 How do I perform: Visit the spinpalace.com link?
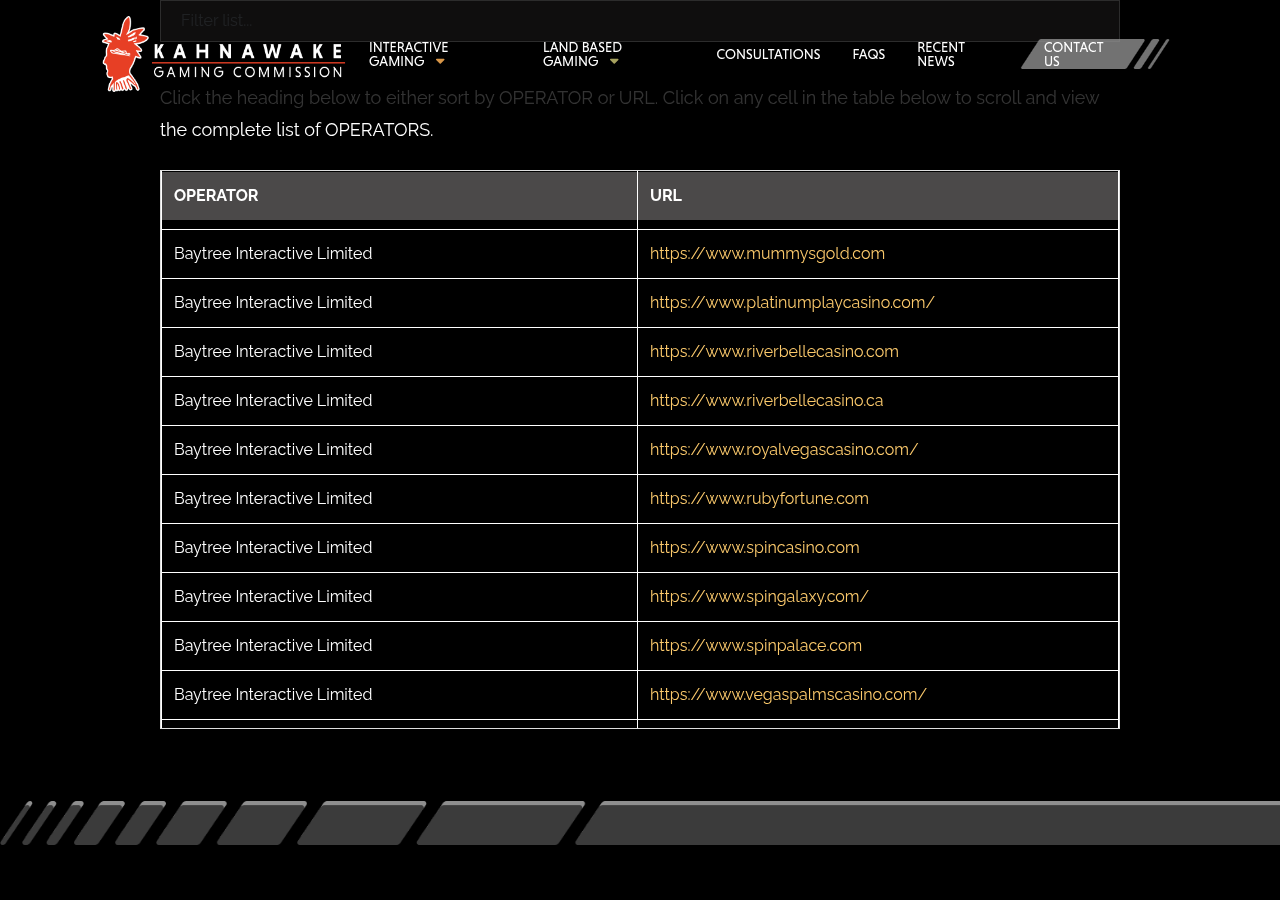coord(756,646)
